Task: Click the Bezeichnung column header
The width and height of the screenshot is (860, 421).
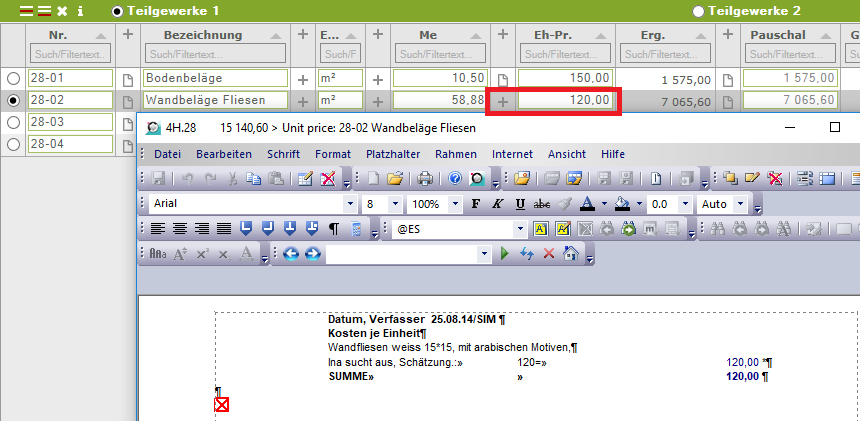Action: coord(205,35)
